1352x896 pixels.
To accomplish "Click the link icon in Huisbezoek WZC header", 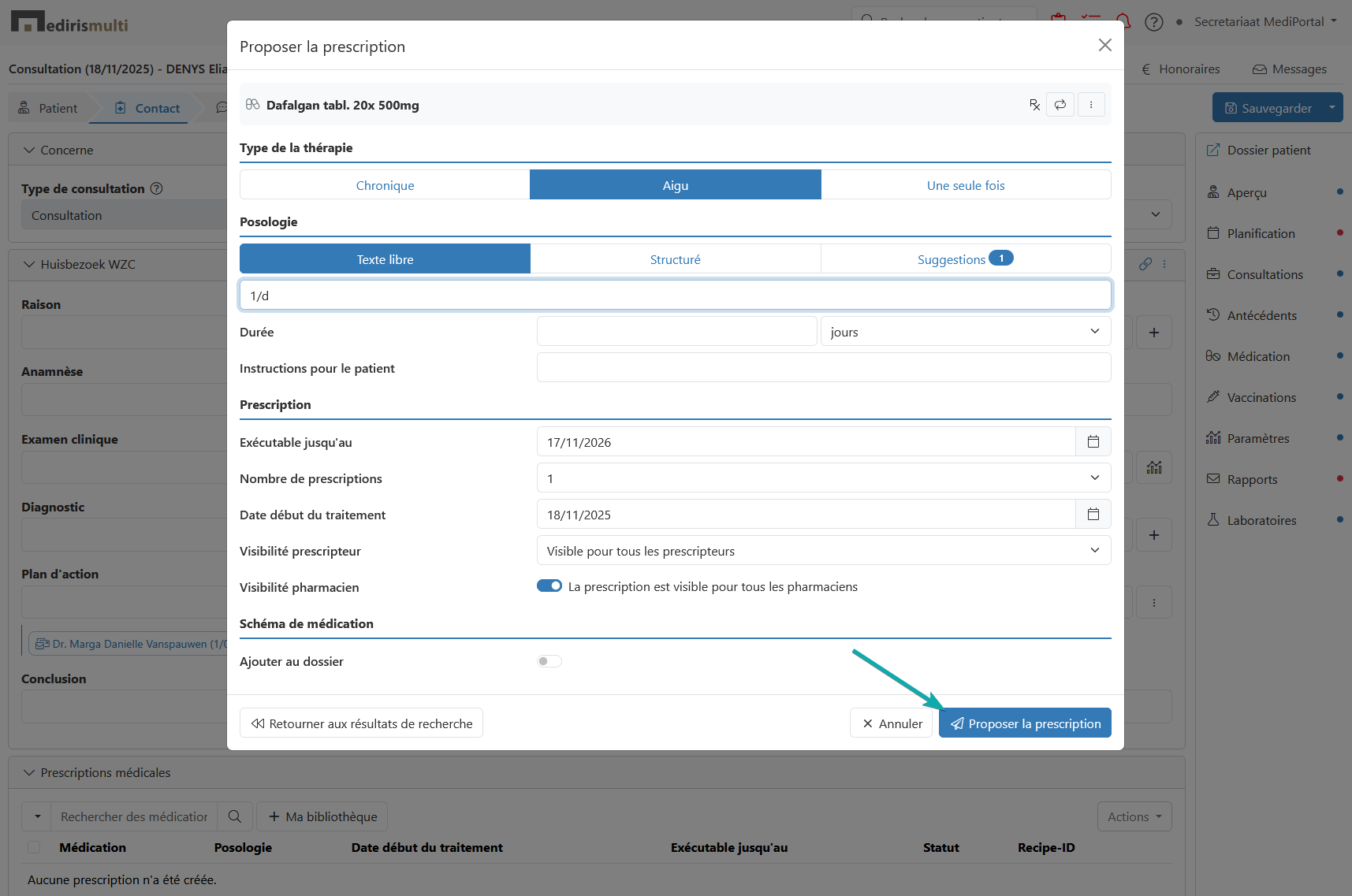I will [x=1145, y=264].
